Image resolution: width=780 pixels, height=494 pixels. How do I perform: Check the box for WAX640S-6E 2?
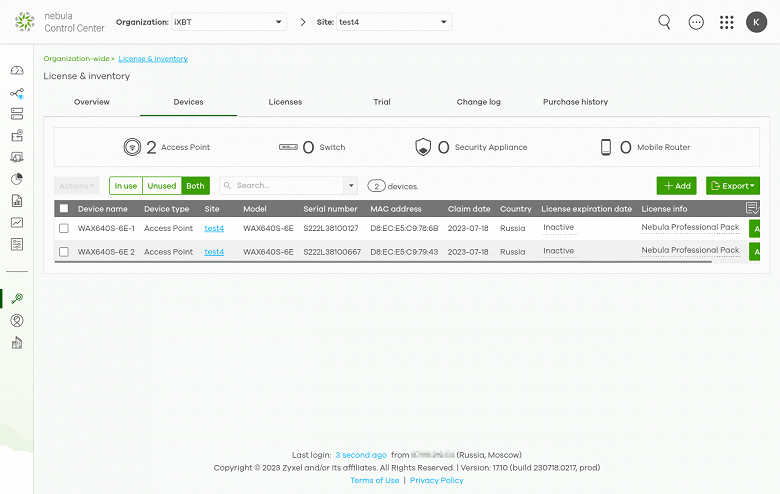64,252
